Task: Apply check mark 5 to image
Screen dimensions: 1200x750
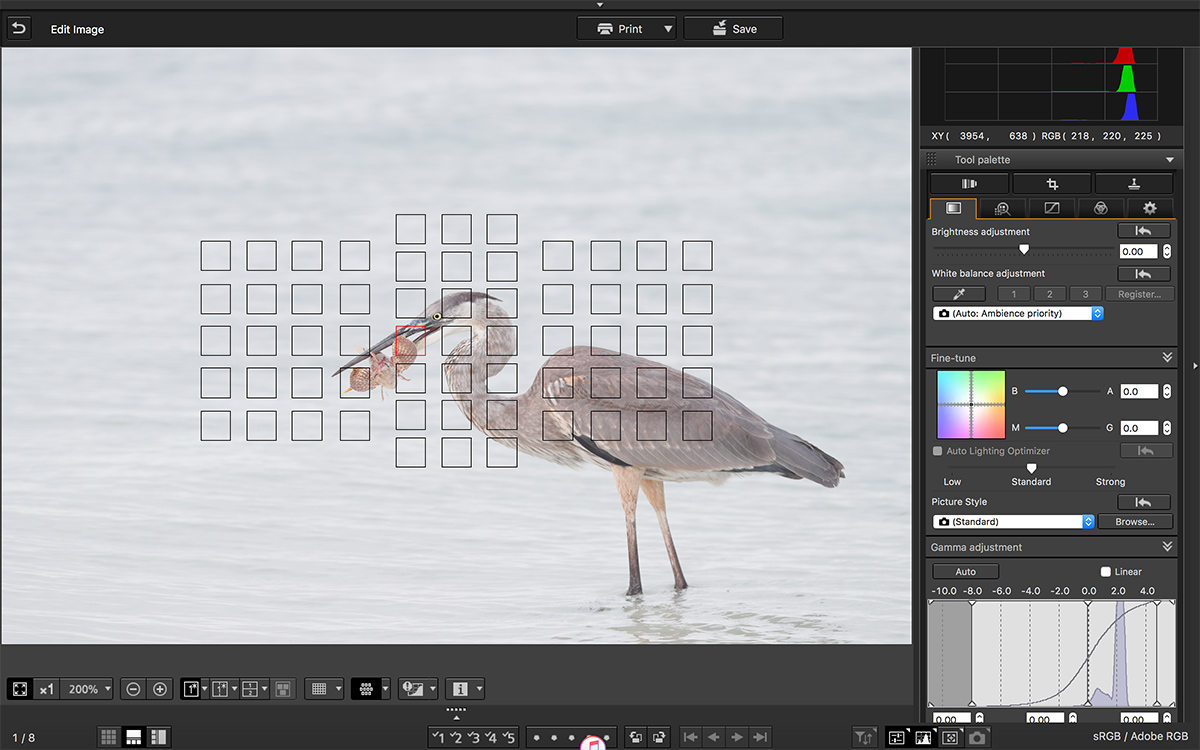Action: coord(508,737)
